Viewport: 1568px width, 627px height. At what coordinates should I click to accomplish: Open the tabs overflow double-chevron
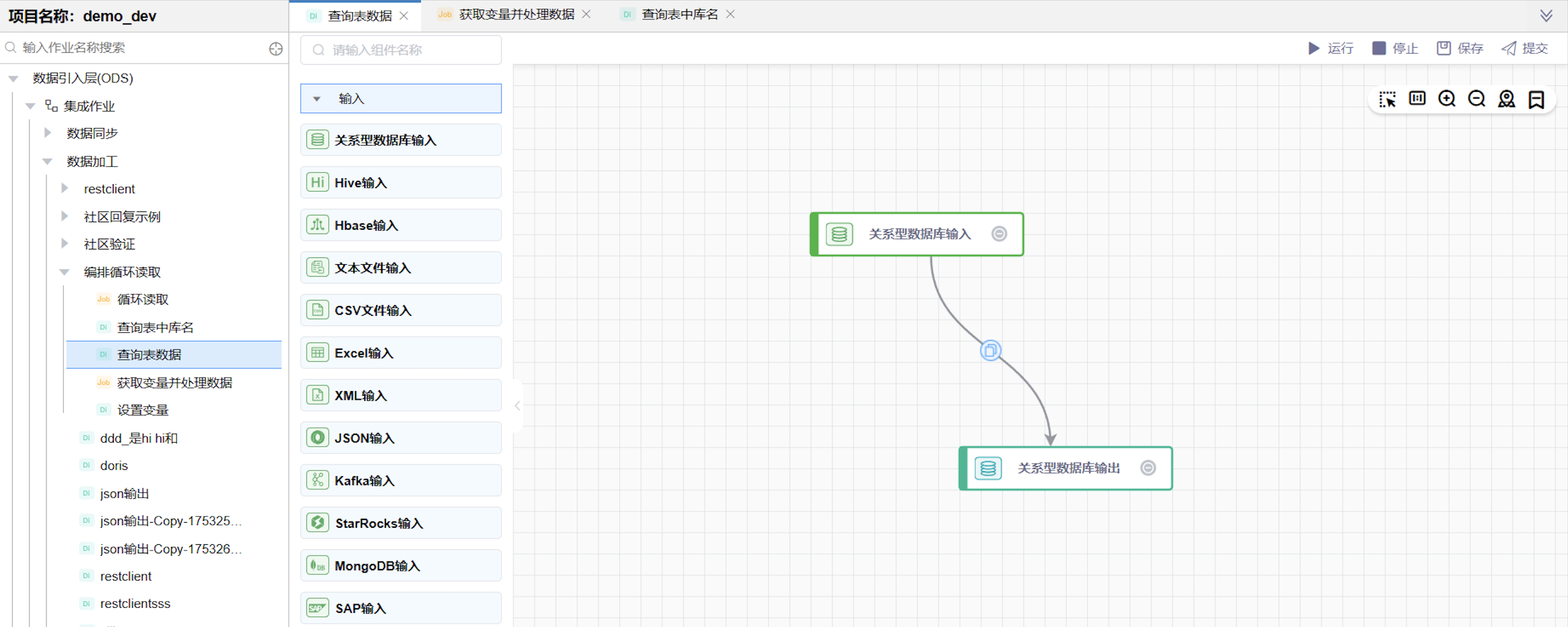click(1546, 16)
